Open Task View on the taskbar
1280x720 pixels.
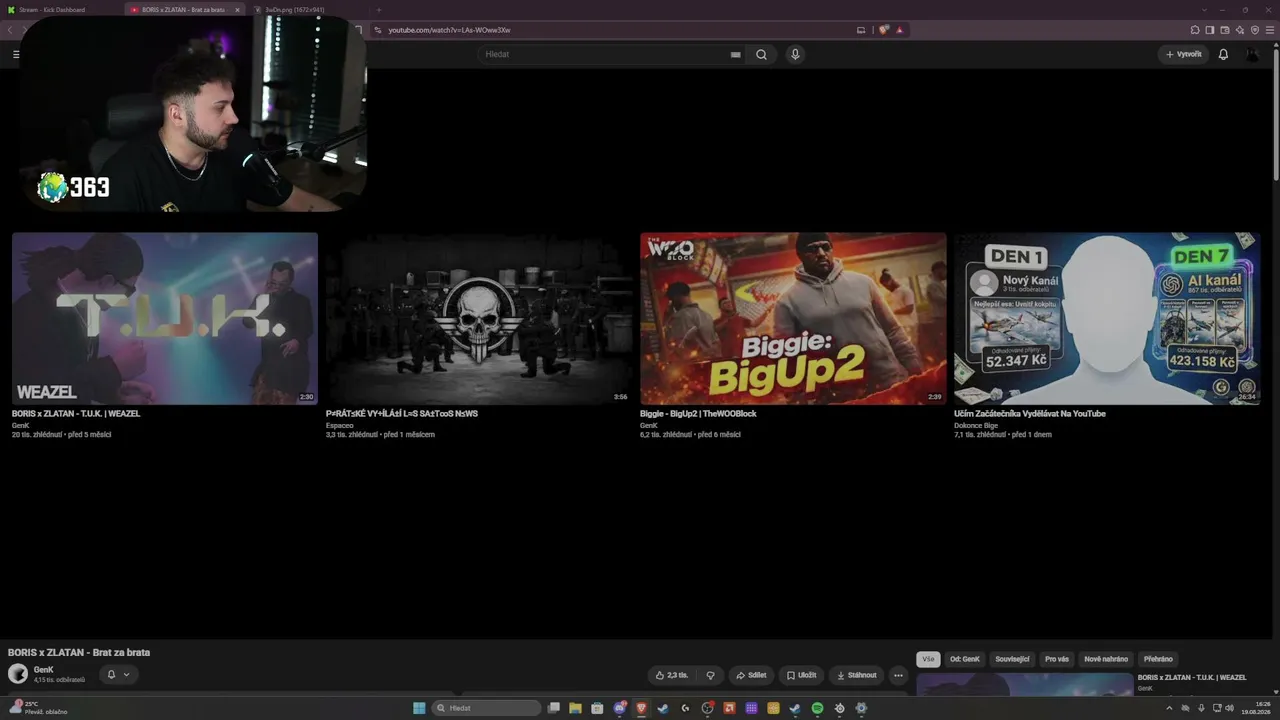[x=553, y=708]
